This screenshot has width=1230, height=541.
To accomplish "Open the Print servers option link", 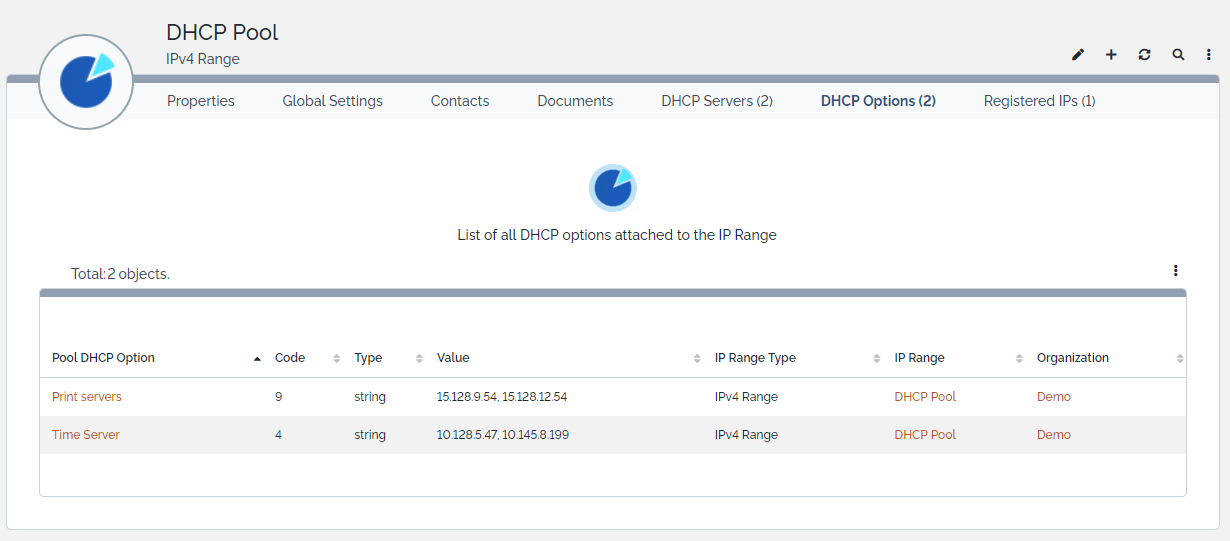I will [x=87, y=397].
